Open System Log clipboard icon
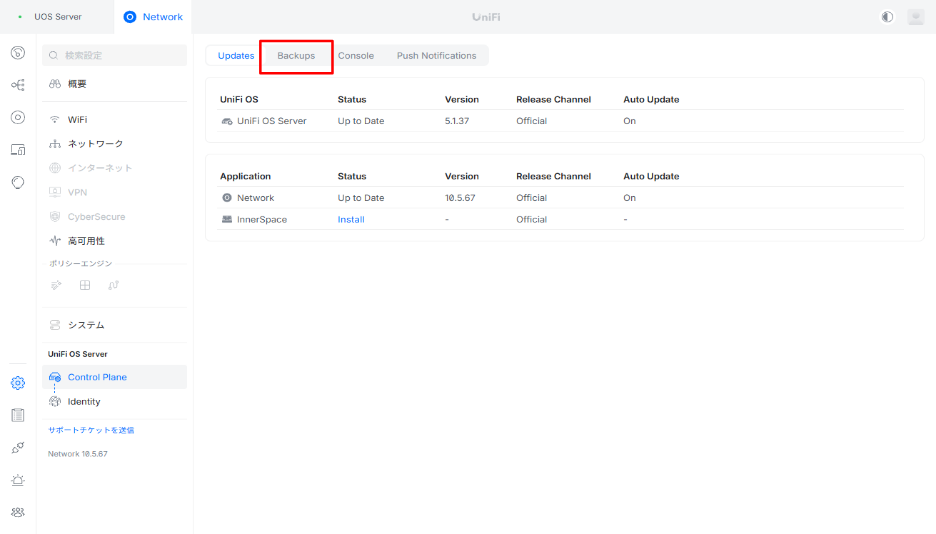This screenshot has width=936, height=534. (18, 415)
